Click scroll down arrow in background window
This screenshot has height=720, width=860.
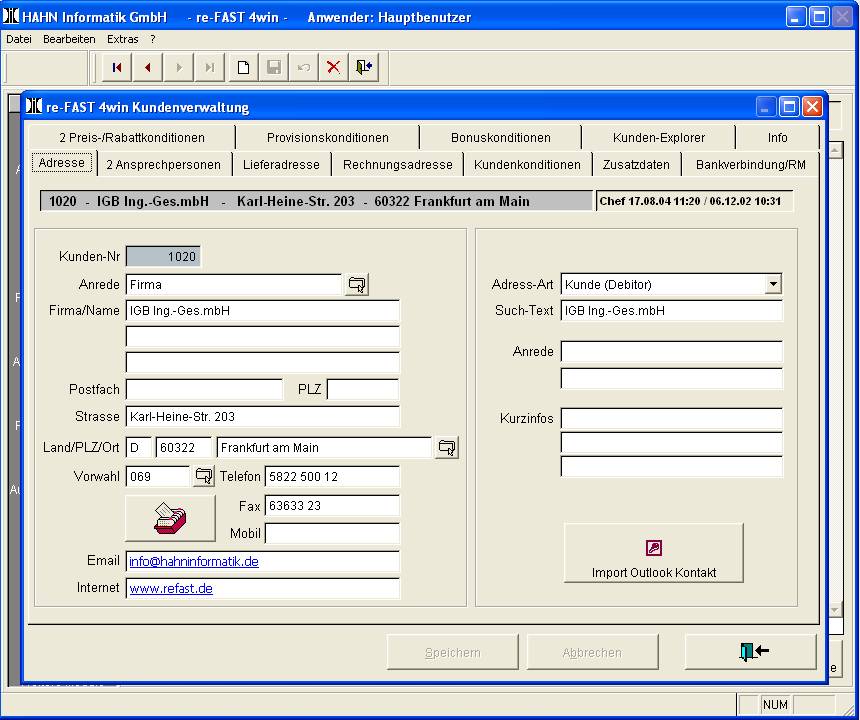[x=835, y=610]
